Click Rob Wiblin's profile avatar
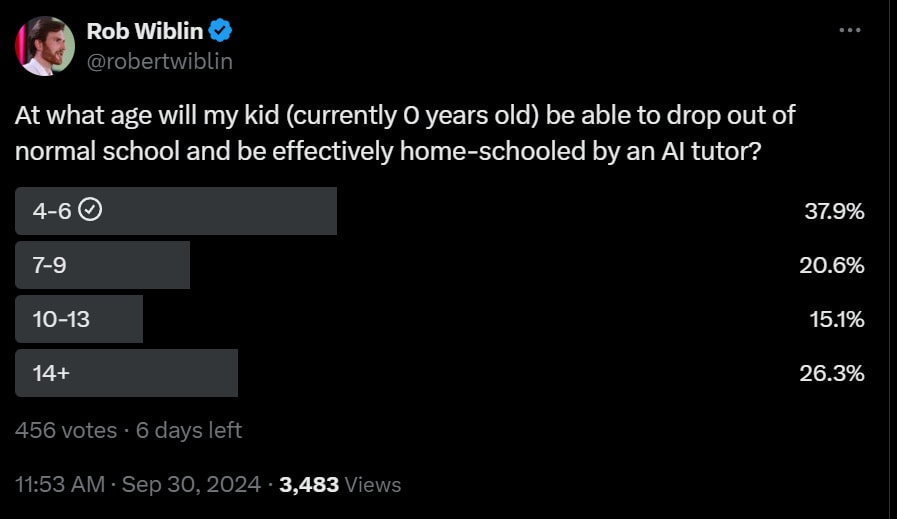 point(45,46)
